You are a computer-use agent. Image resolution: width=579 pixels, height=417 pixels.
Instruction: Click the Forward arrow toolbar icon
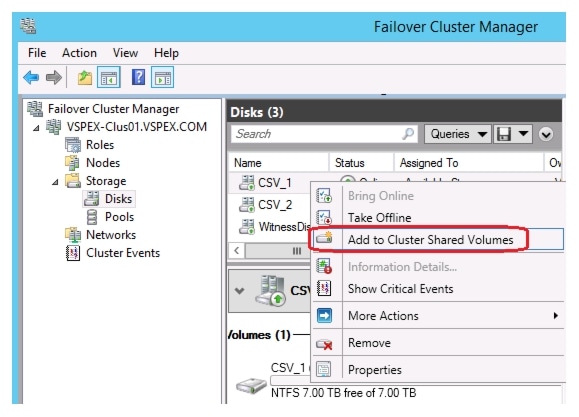click(x=54, y=78)
